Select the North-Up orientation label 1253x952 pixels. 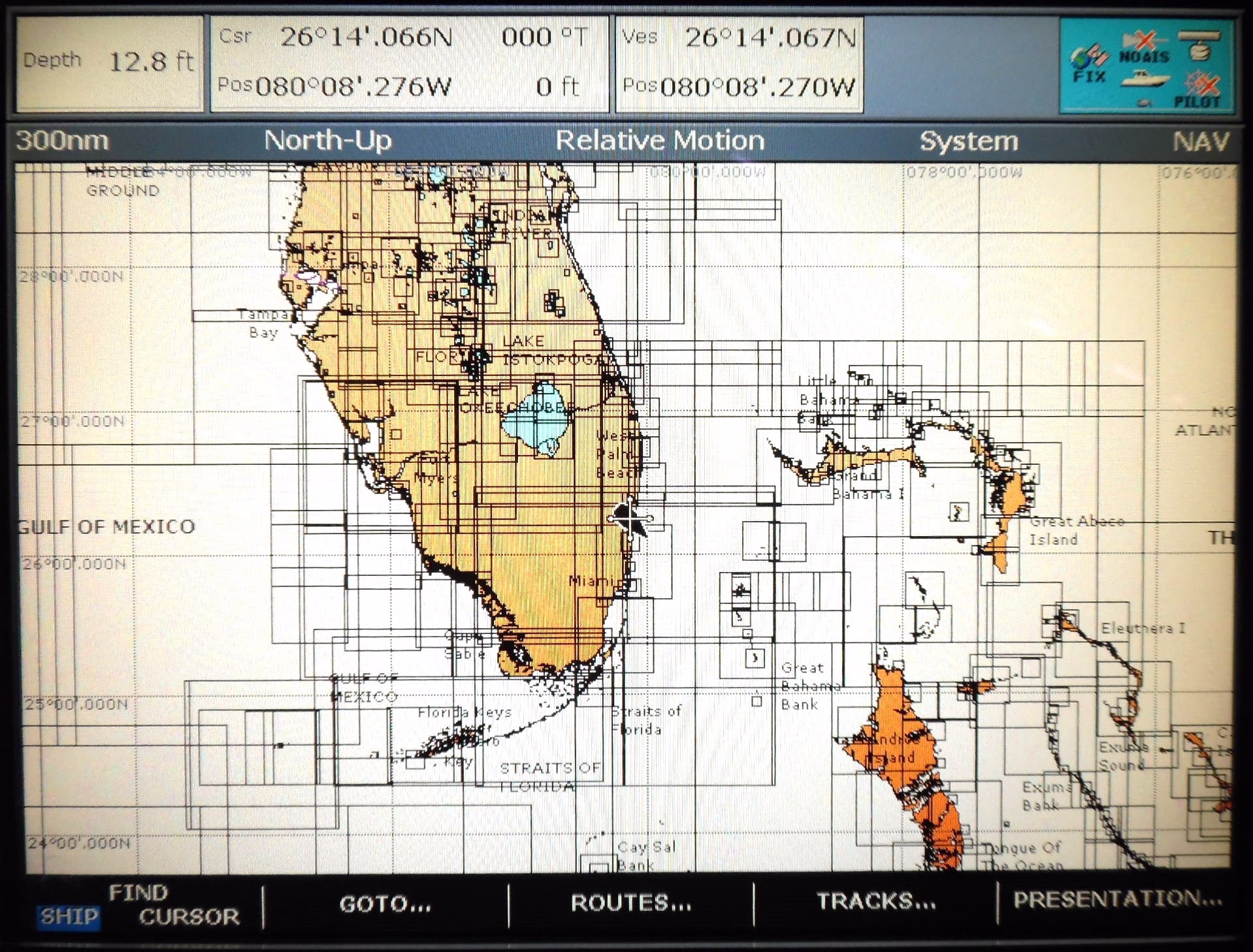click(x=327, y=140)
